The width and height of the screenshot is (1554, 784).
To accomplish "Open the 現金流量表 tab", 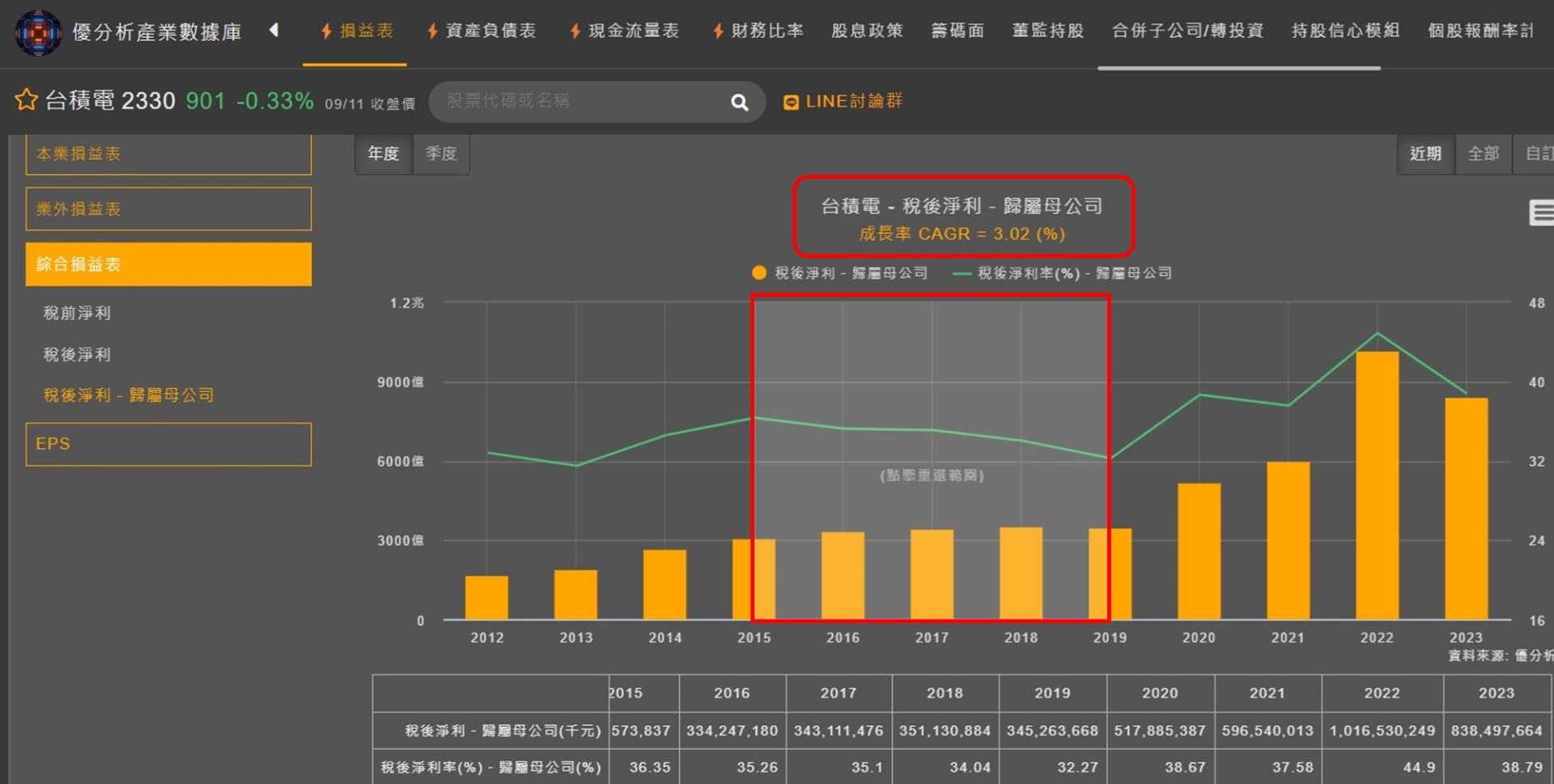I will click(624, 31).
